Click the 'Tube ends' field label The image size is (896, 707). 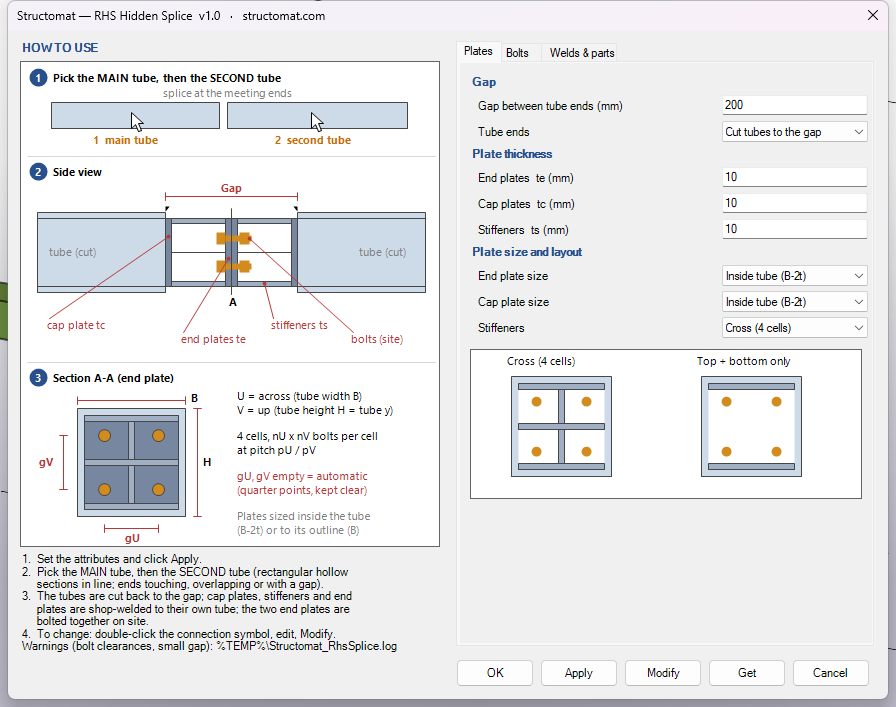click(503, 132)
